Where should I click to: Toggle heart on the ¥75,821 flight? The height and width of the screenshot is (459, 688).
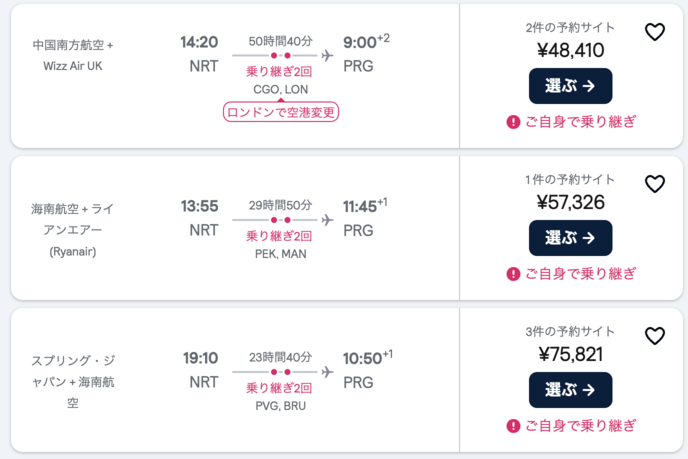pyautogui.click(x=654, y=336)
